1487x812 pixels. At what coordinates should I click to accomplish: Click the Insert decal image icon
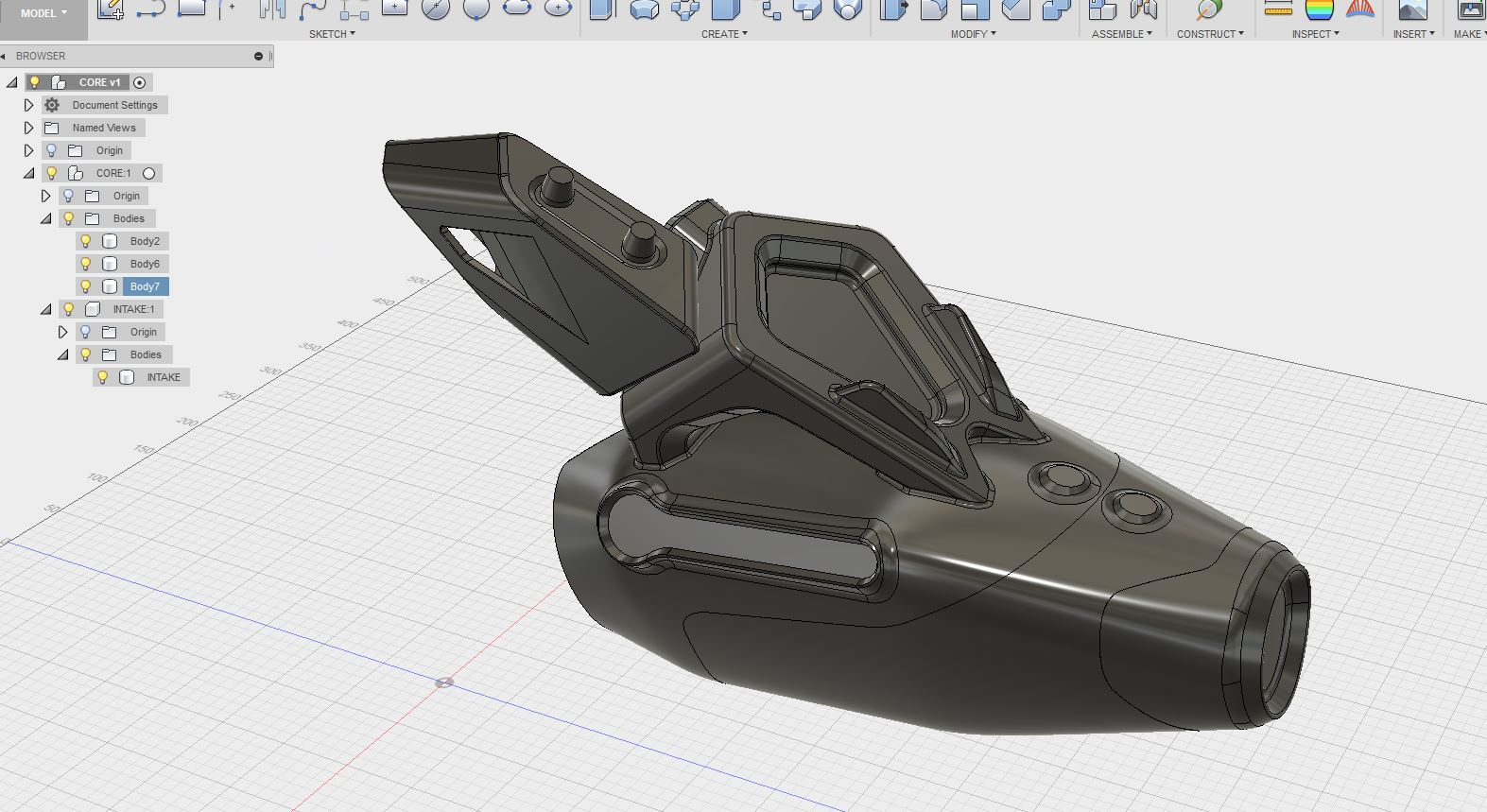[x=1412, y=9]
